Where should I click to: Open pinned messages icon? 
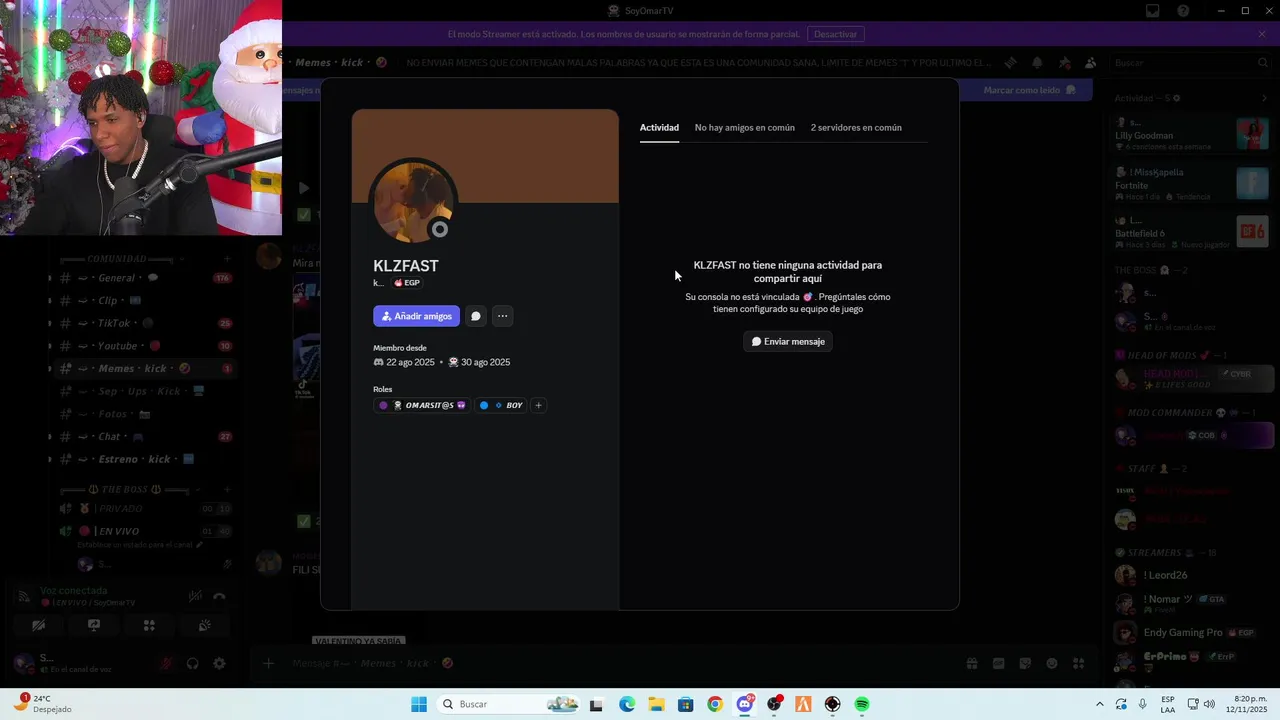click(1064, 62)
